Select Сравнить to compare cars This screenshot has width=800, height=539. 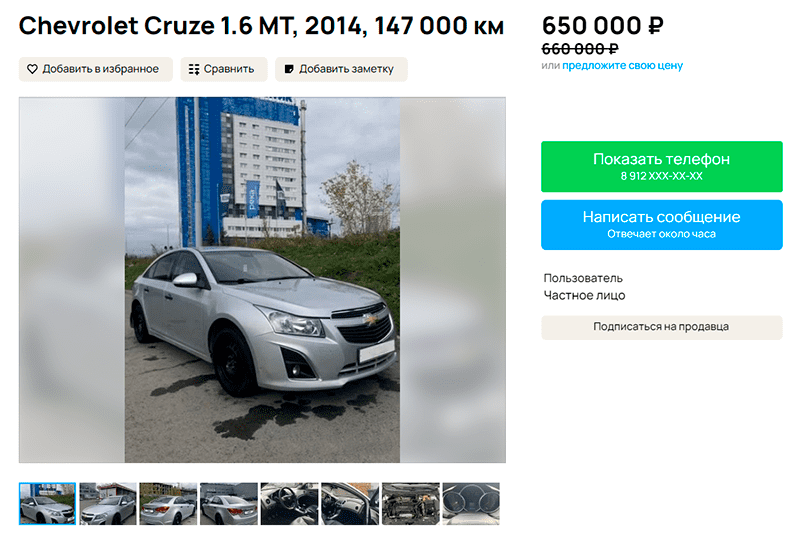[223, 69]
